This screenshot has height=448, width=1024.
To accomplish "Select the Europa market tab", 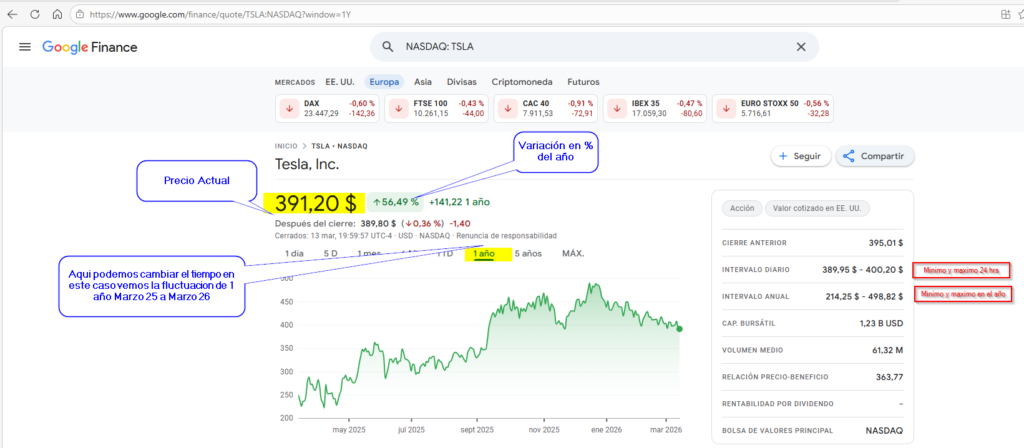I will [384, 82].
